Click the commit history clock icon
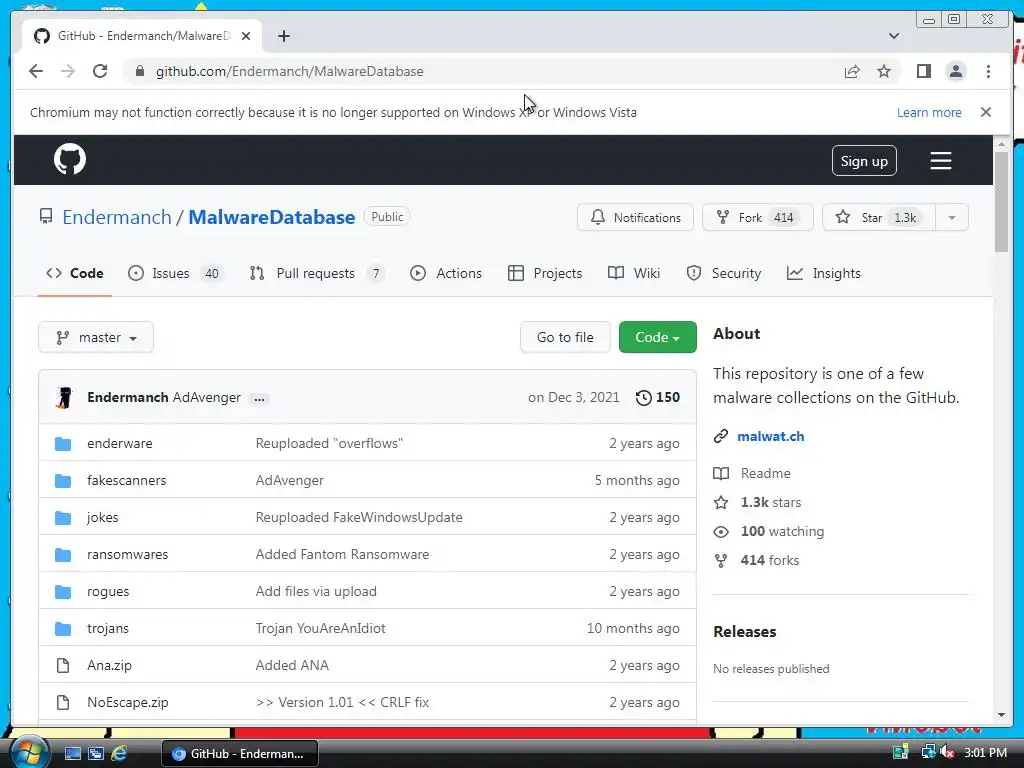 click(643, 398)
